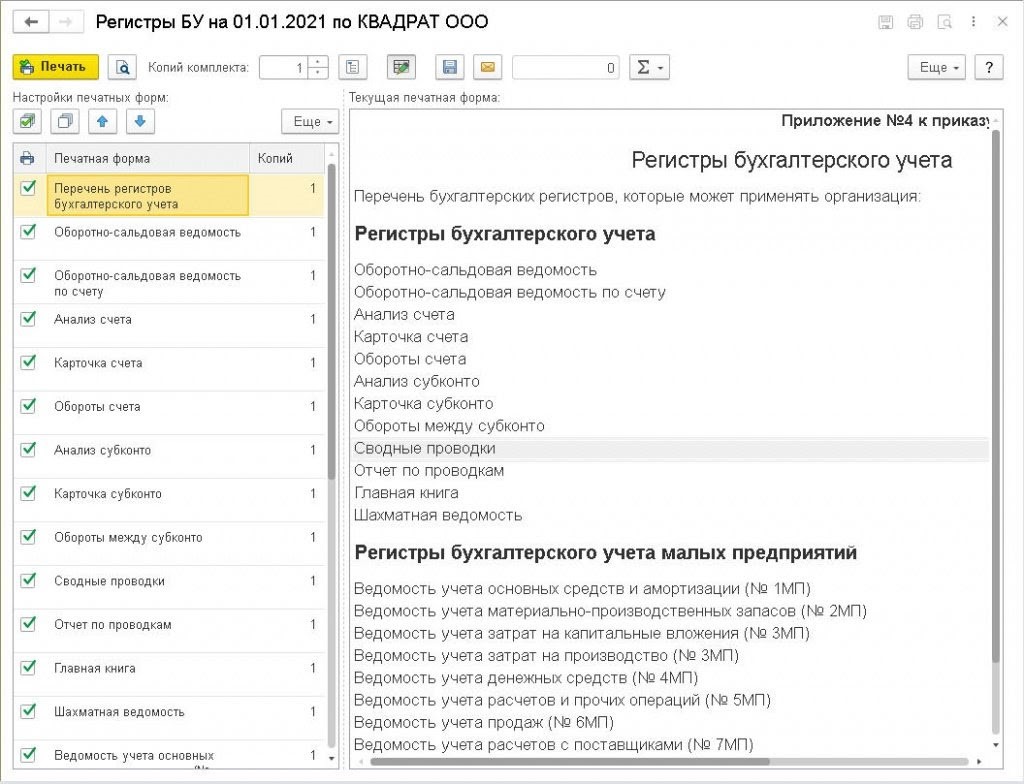Click the save to file diskette icon

pos(450,67)
